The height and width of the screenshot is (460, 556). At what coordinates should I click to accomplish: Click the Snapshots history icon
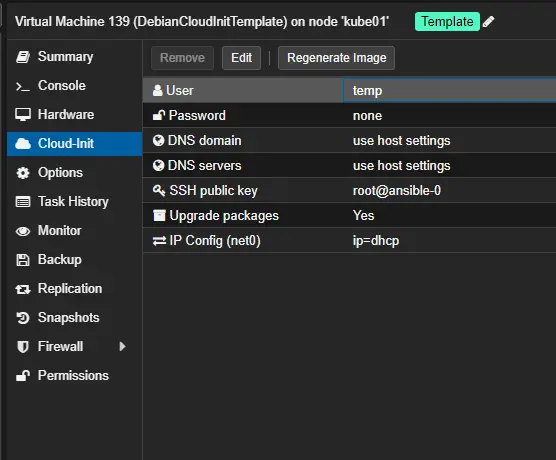click(x=23, y=318)
